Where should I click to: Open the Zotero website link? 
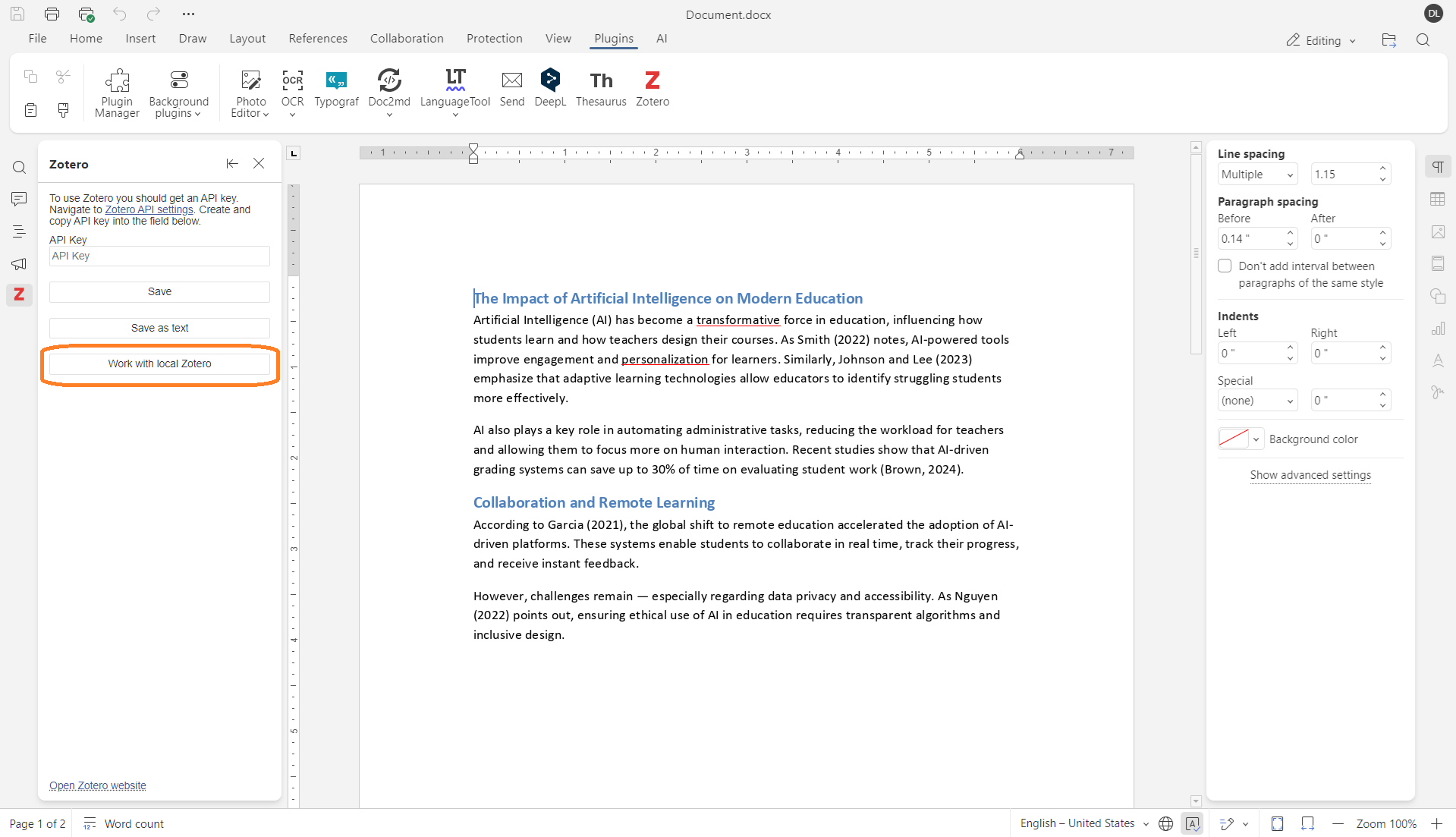(x=97, y=785)
